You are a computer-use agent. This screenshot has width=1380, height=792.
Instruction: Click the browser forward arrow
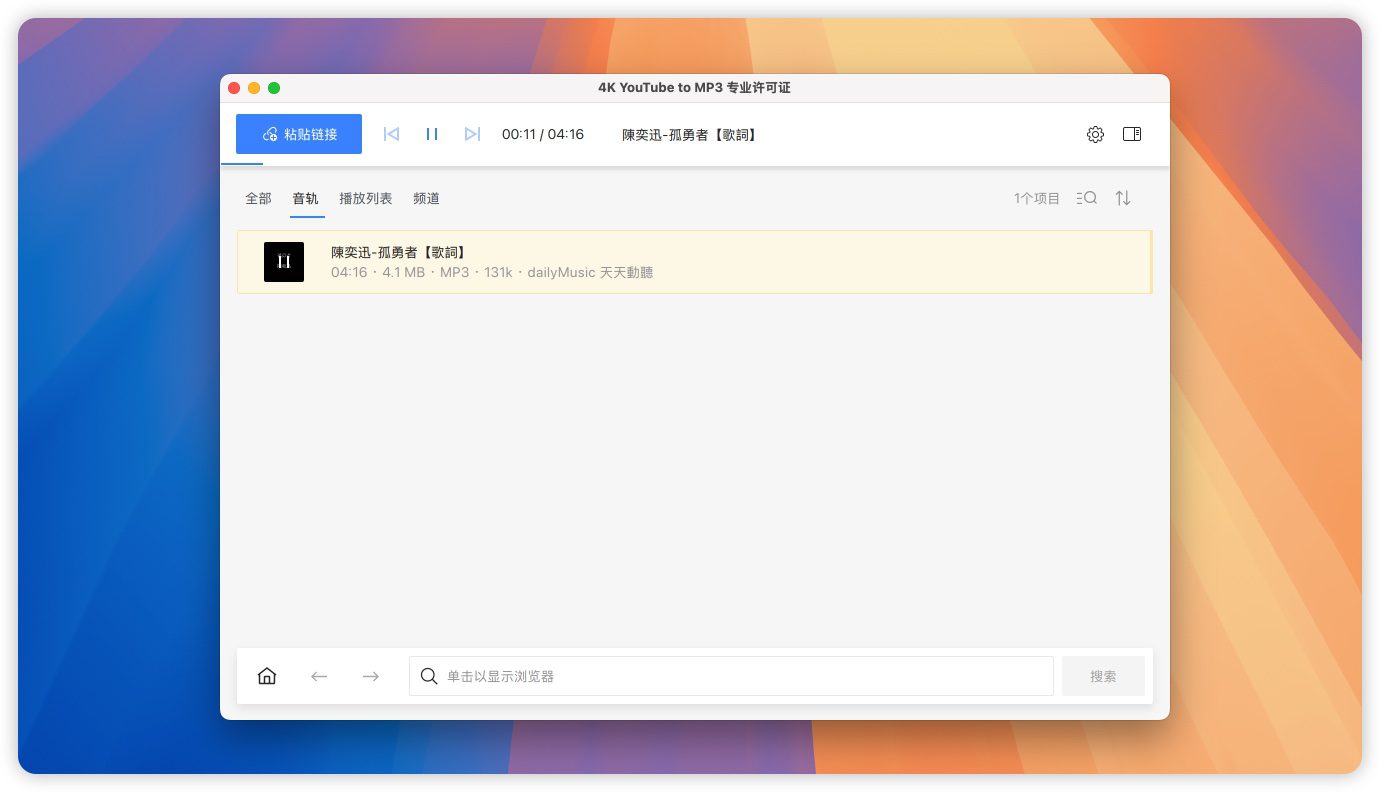[371, 676]
